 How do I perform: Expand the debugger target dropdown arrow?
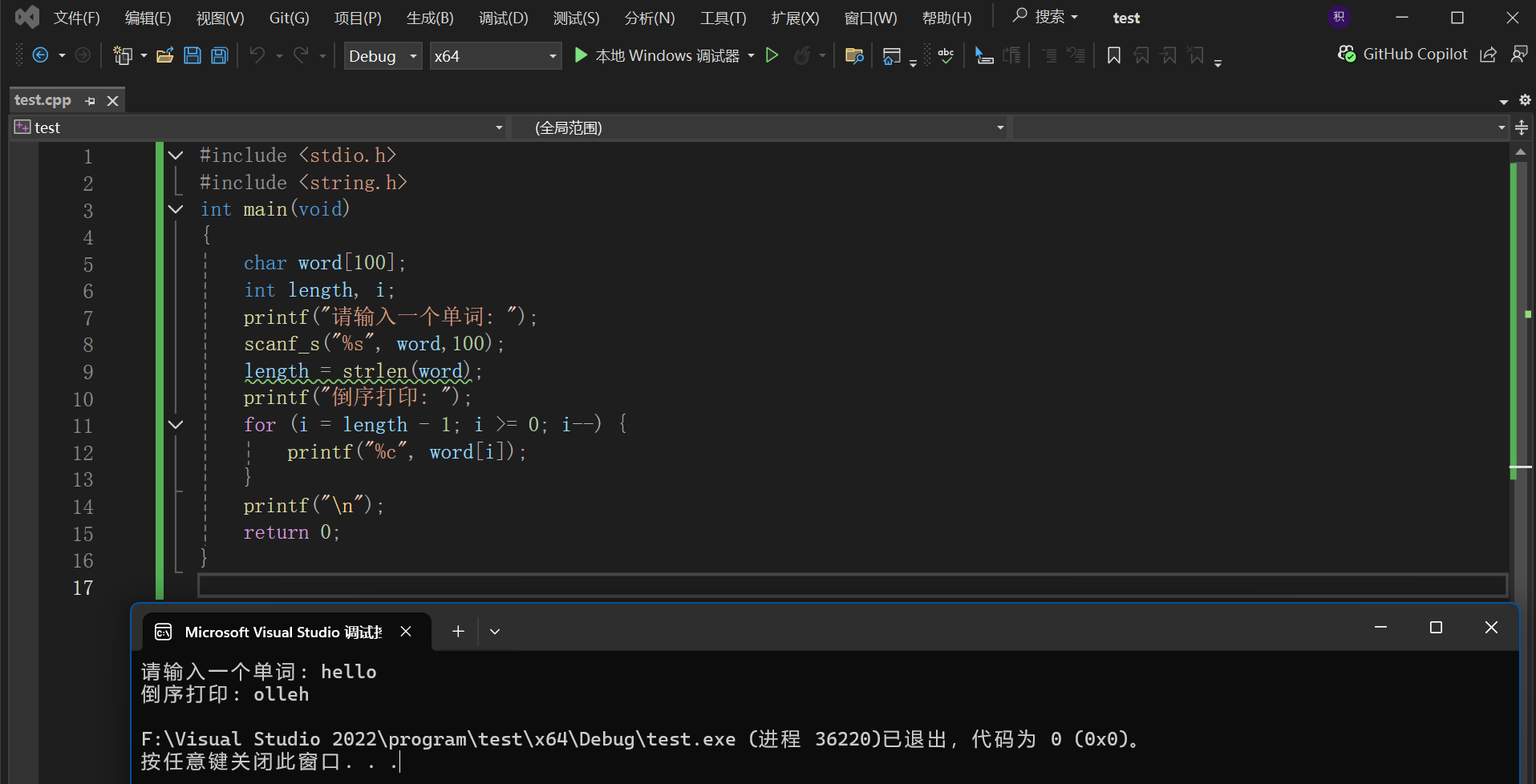tap(752, 55)
